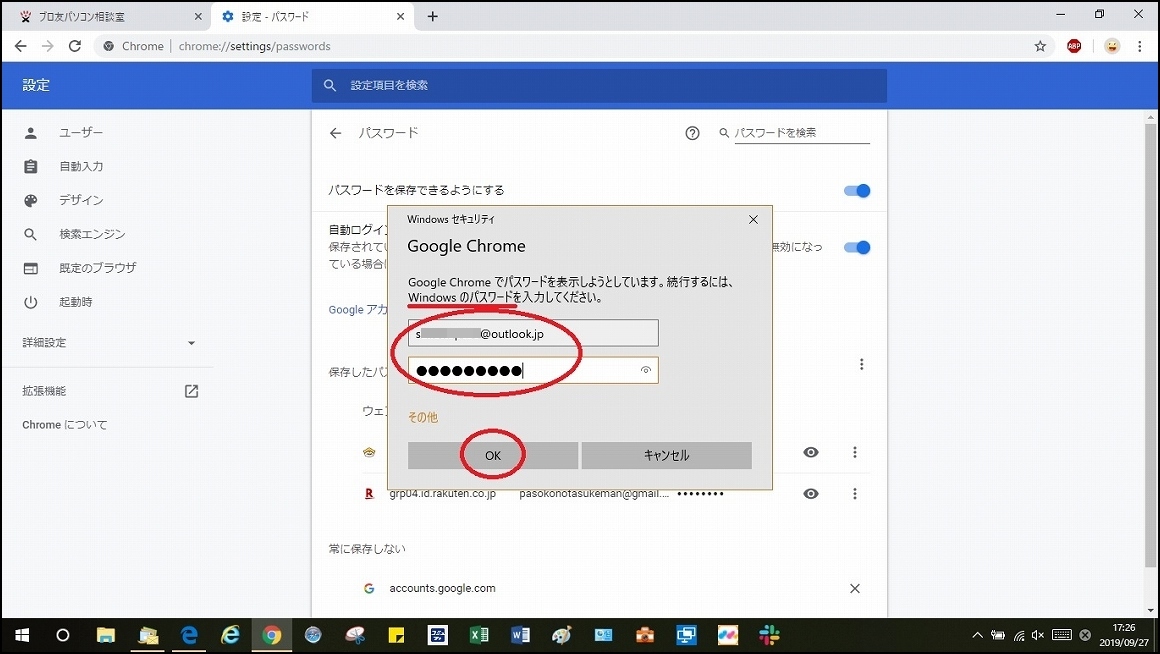Open the Adblock Plus extension icon
This screenshot has width=1160, height=654.
[1074, 46]
